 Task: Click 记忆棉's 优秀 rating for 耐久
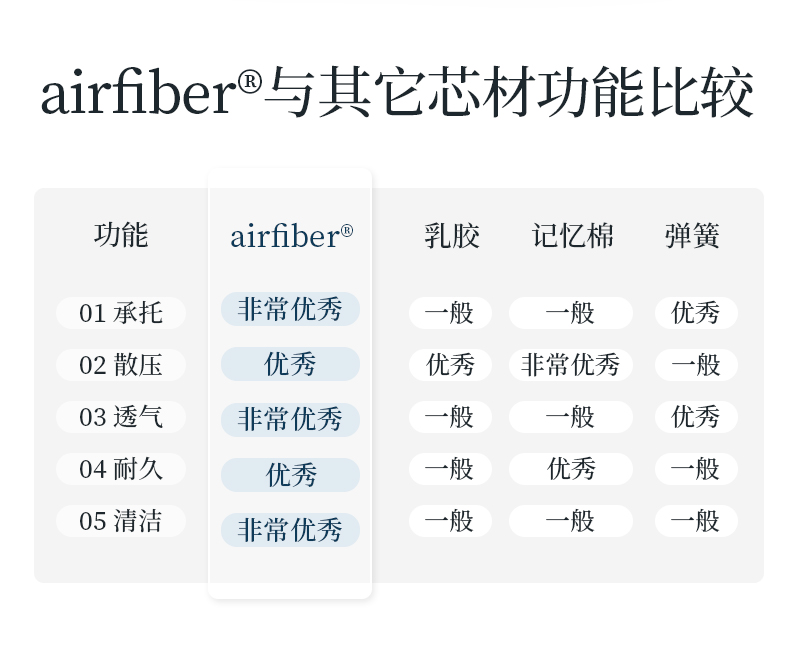click(571, 469)
